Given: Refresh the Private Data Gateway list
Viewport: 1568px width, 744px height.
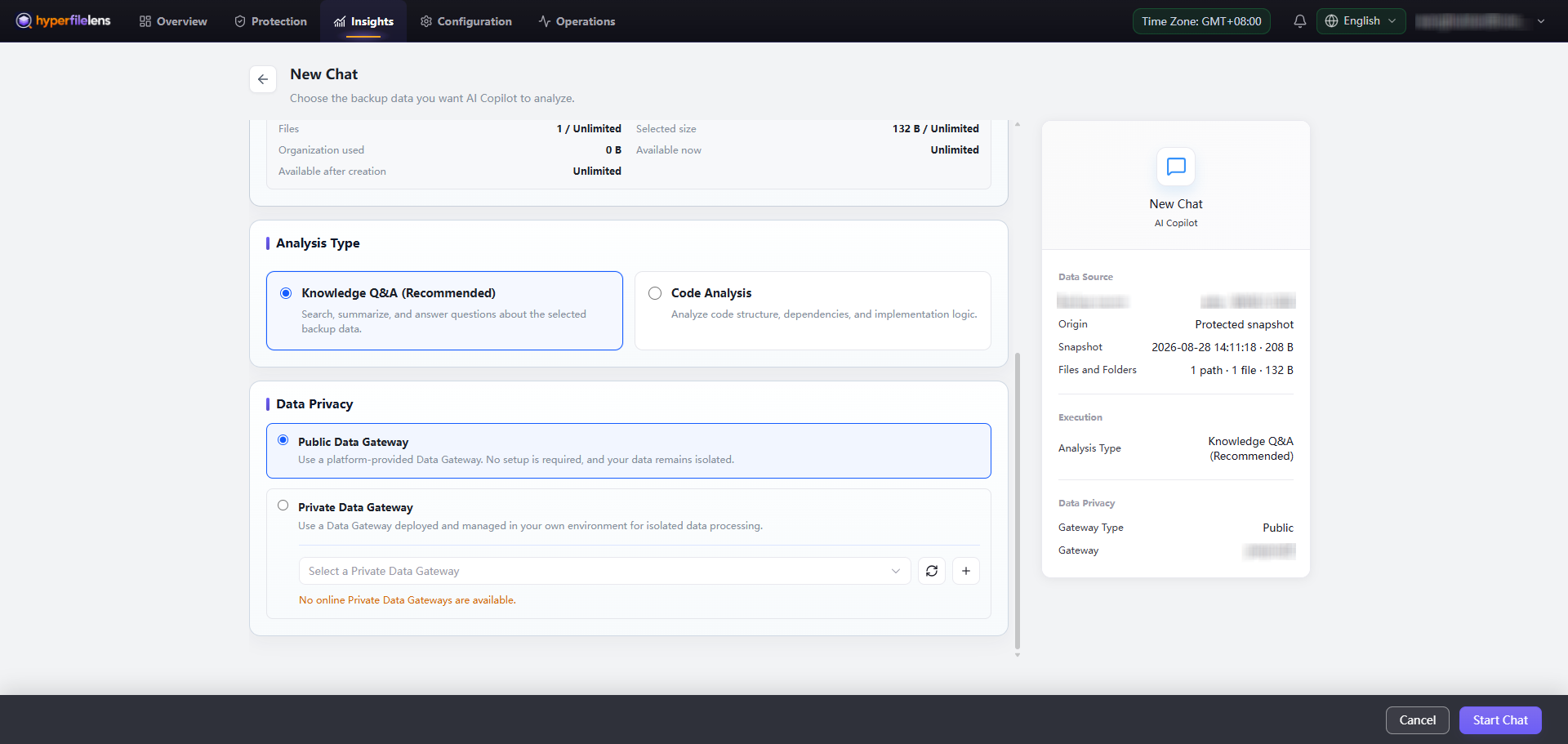Looking at the screenshot, I should 932,571.
